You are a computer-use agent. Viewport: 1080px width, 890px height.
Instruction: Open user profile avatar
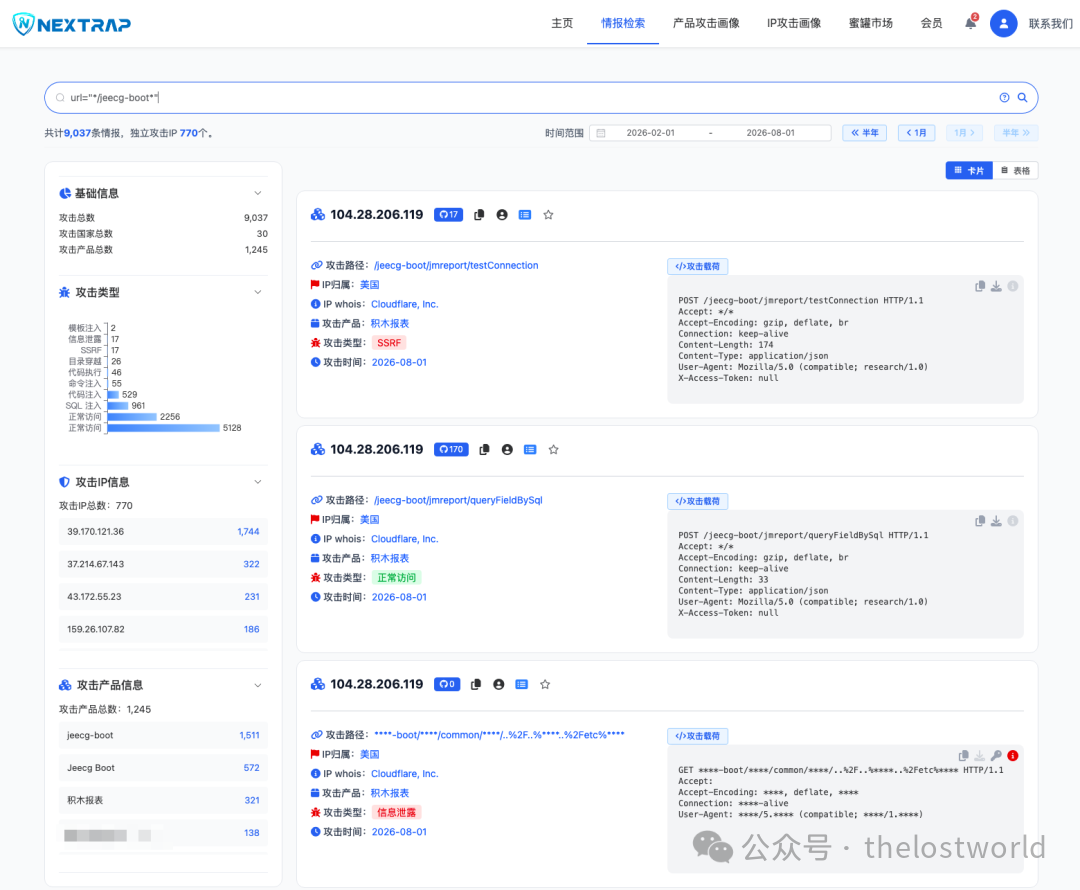coord(1004,23)
